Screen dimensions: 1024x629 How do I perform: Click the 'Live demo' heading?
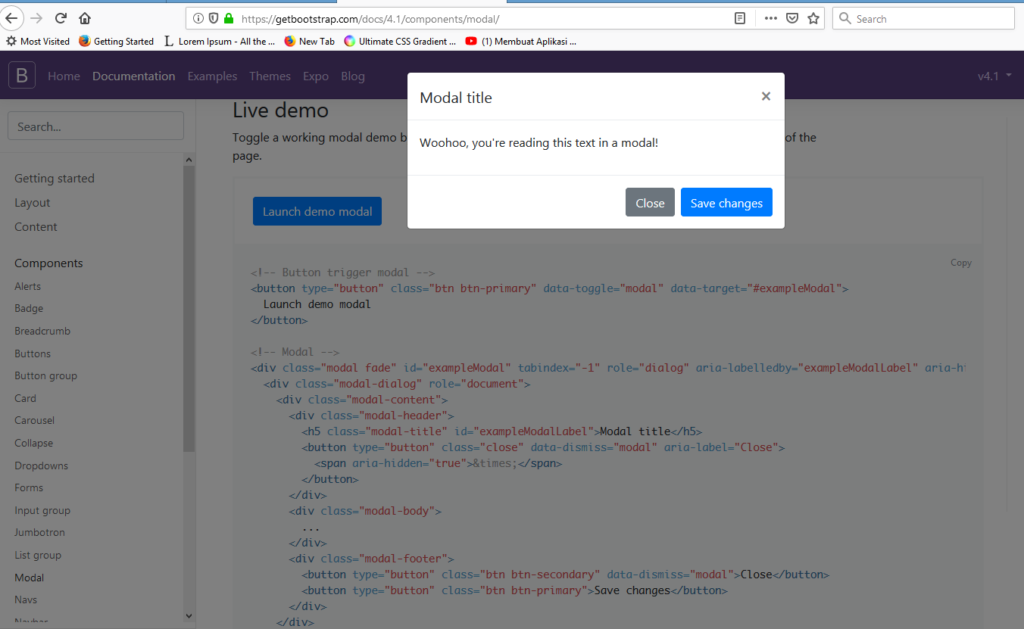281,110
